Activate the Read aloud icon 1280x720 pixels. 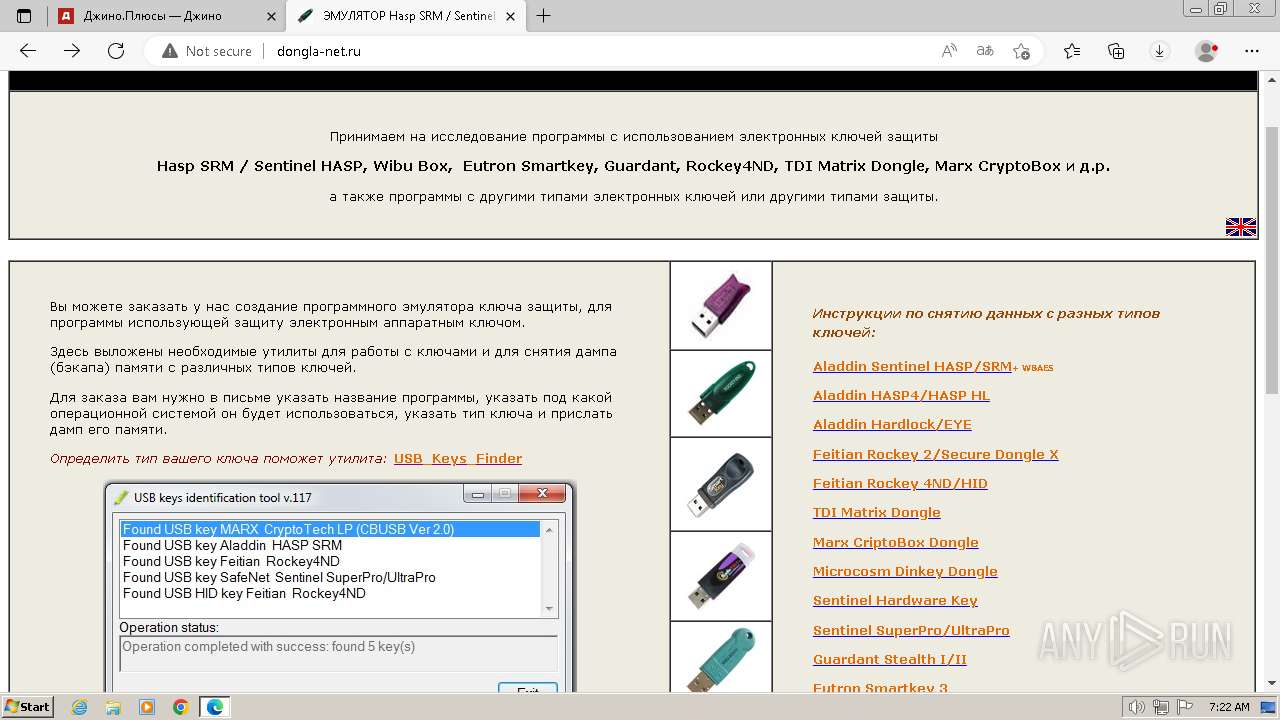(x=949, y=51)
